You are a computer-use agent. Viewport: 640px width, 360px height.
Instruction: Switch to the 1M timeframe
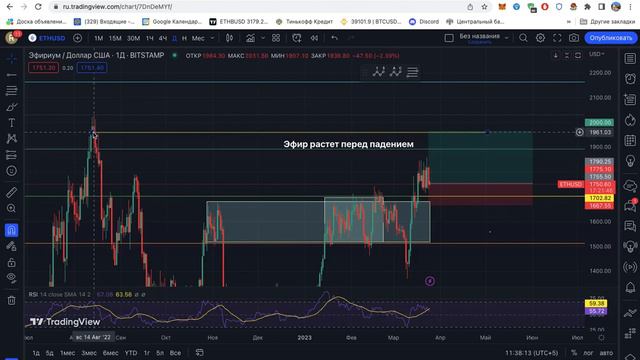click(98, 38)
